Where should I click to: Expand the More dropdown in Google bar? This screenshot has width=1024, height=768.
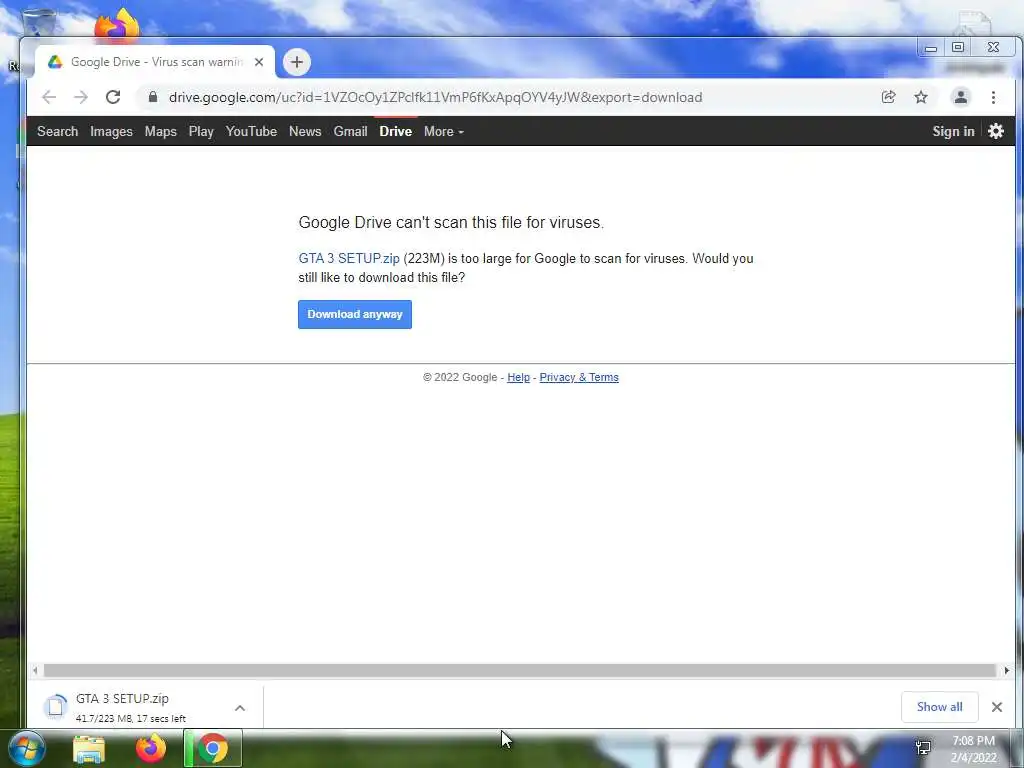[443, 131]
